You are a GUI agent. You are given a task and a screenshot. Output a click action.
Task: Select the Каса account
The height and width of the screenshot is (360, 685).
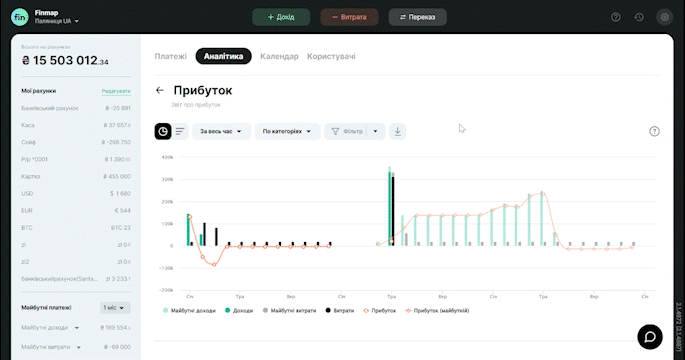coord(76,125)
